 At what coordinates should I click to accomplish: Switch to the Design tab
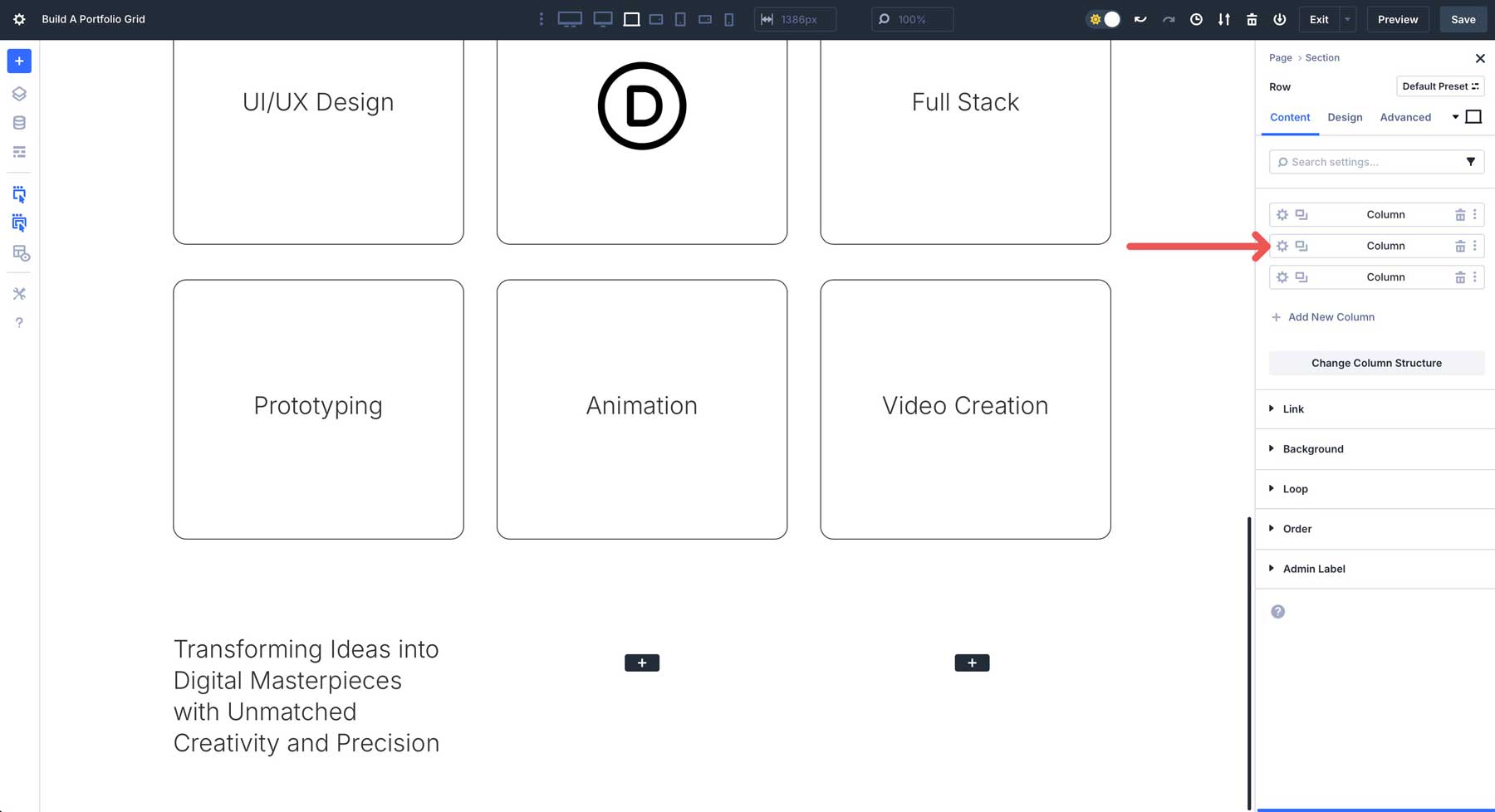pos(1345,117)
